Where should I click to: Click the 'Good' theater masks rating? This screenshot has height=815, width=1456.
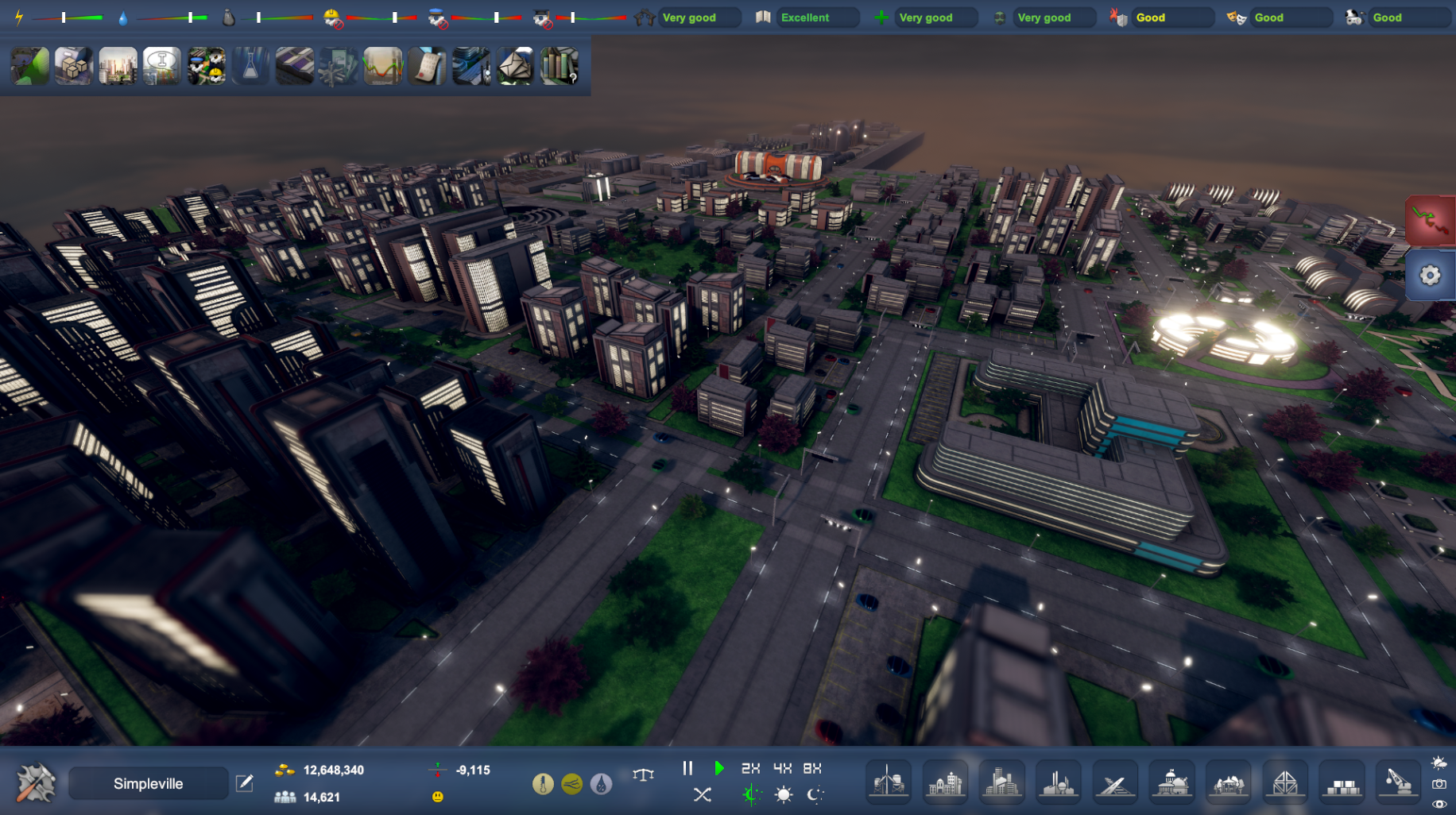coord(1268,17)
